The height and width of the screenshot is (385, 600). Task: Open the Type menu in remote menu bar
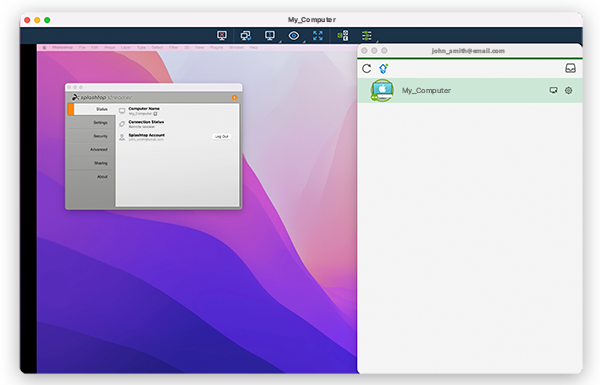click(x=141, y=47)
